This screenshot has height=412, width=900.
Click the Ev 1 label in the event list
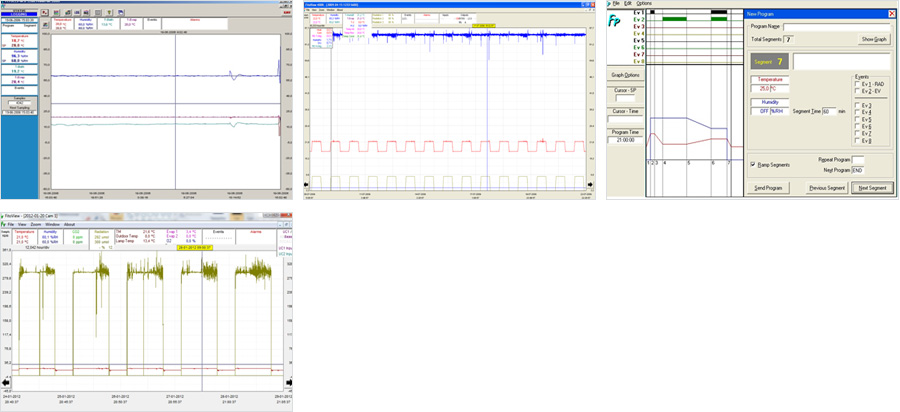point(639,12)
